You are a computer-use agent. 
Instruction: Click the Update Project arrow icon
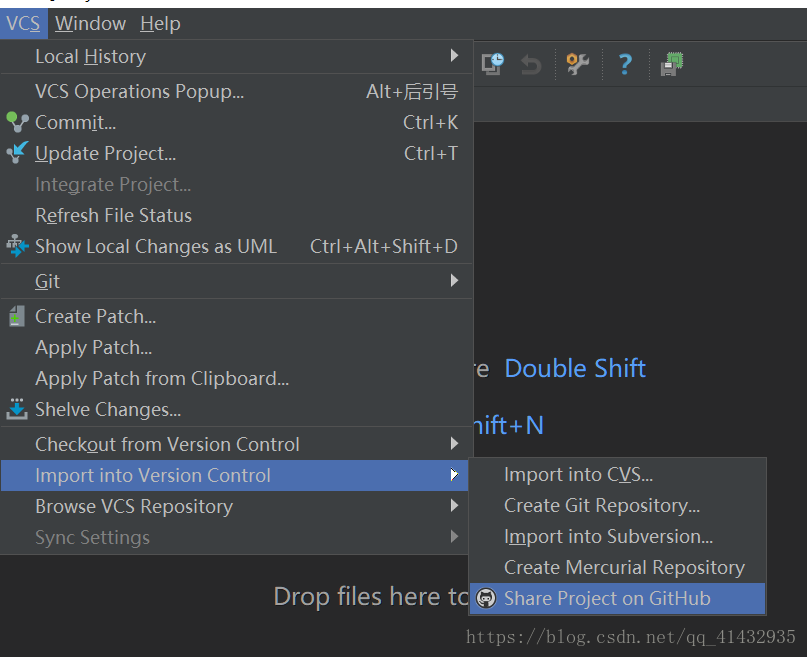click(x=17, y=153)
